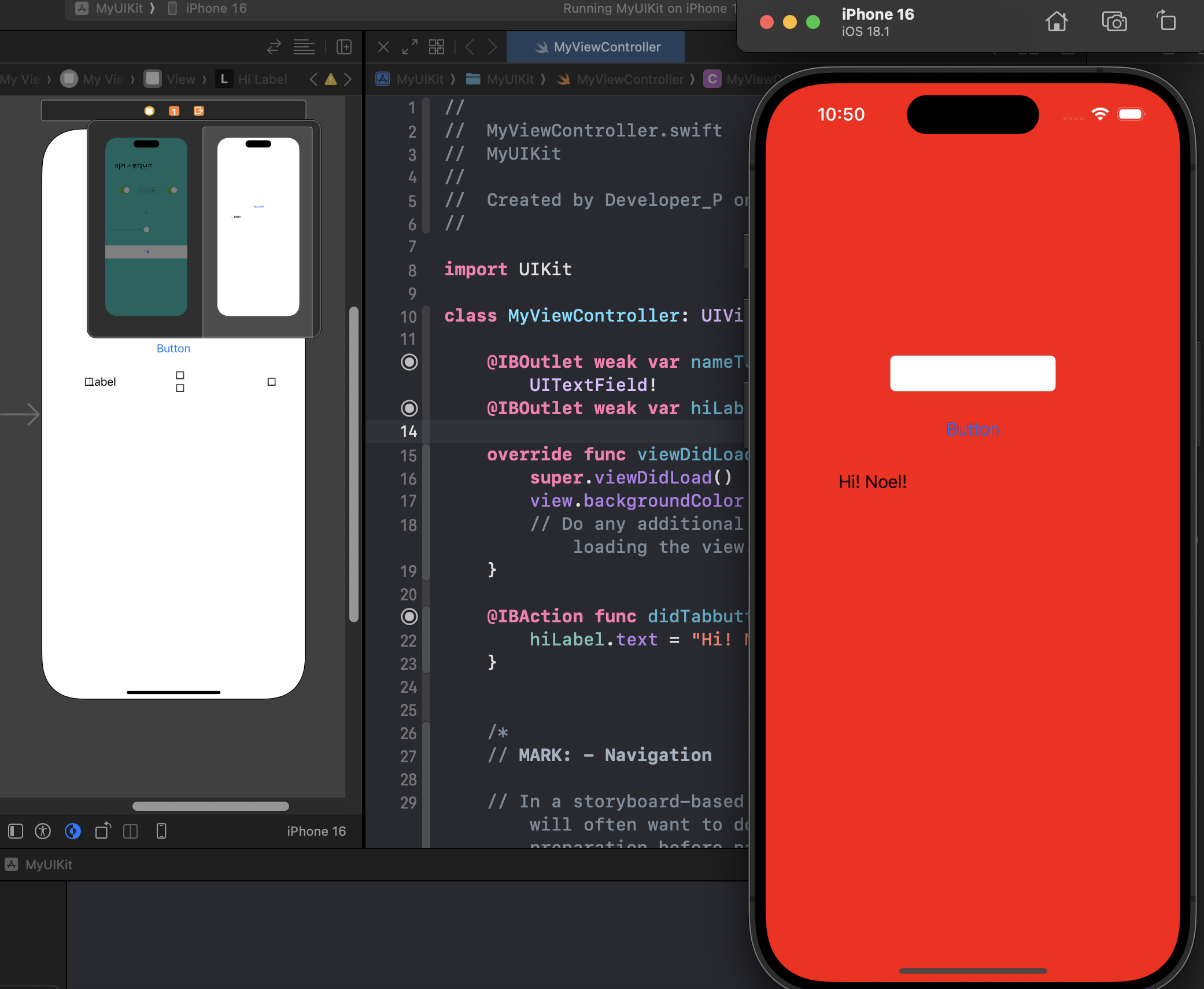
Task: Click the simulator white text field
Action: 973,374
